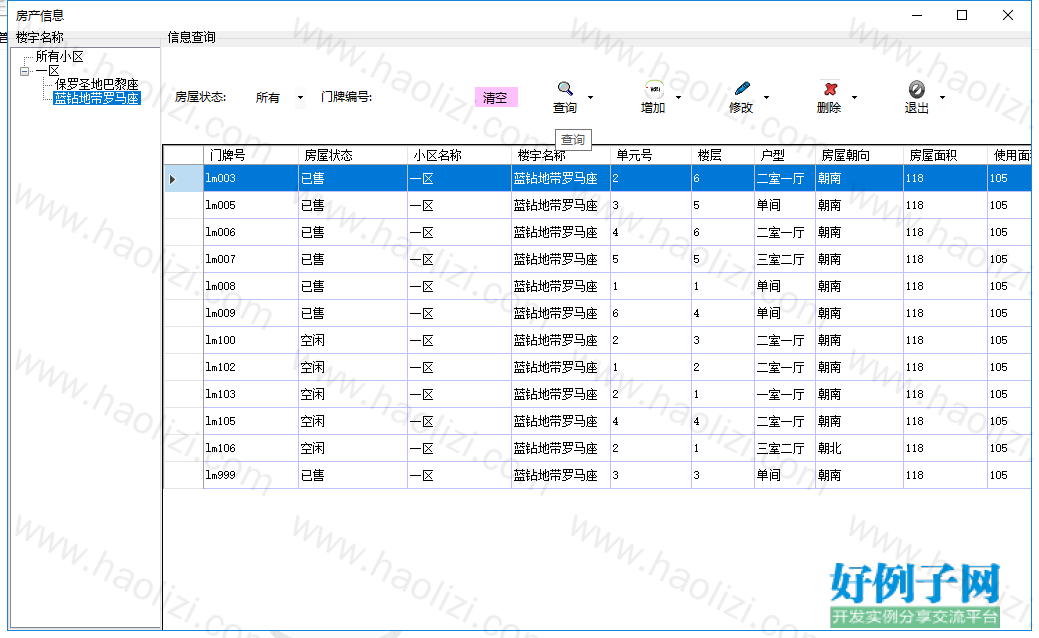Viewport: 1039px width, 638px height.
Task: Select 保罗圣地巴黎座 in the tree
Action: (x=97, y=84)
